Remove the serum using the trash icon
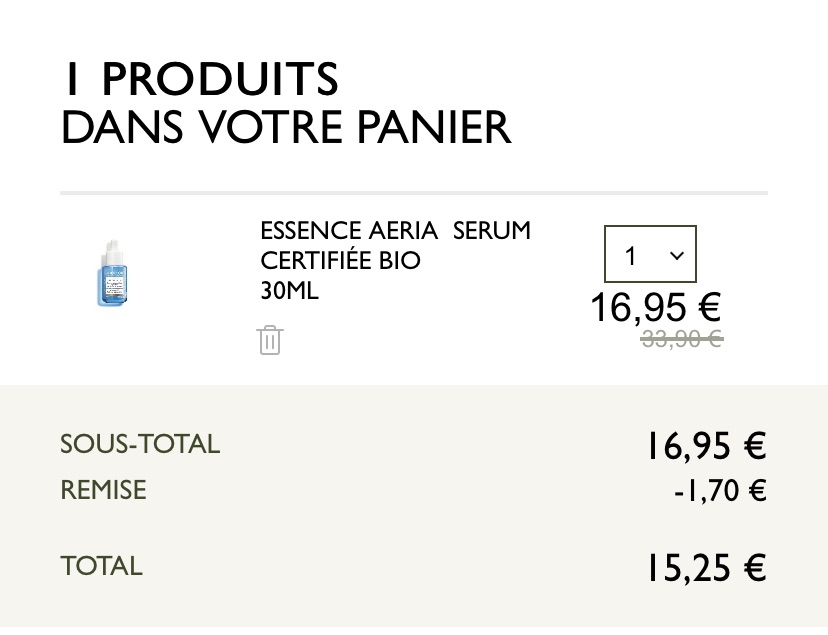 (x=270, y=340)
